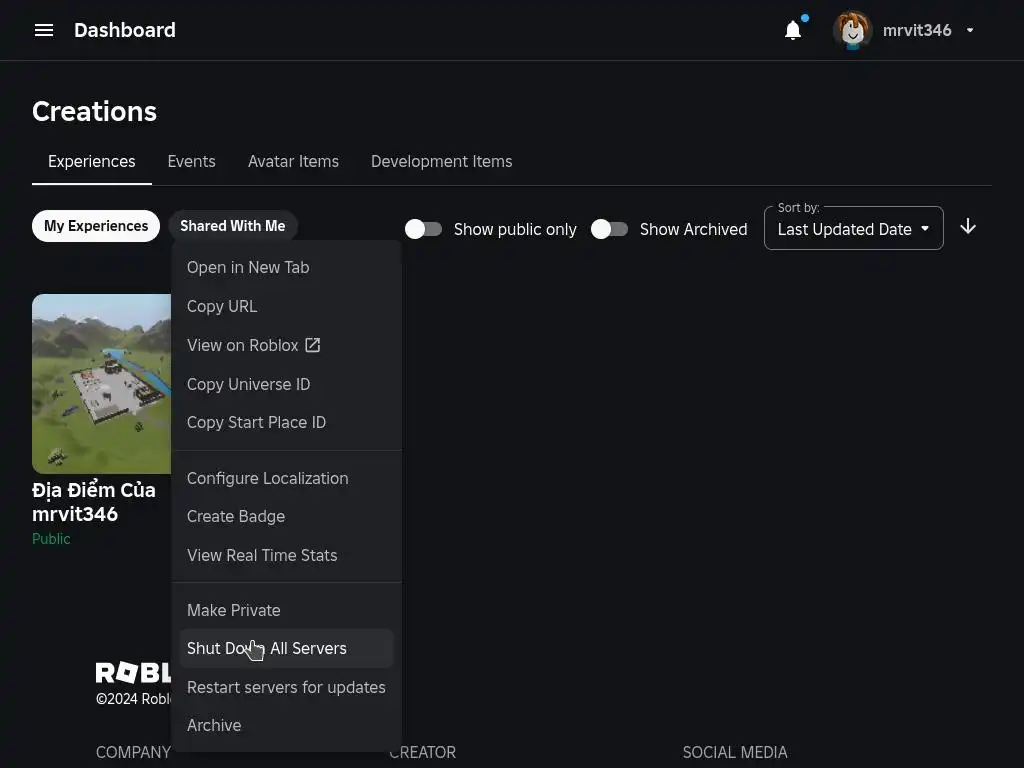Choose Copy Universe ID
The image size is (1024, 768).
[286, 384]
